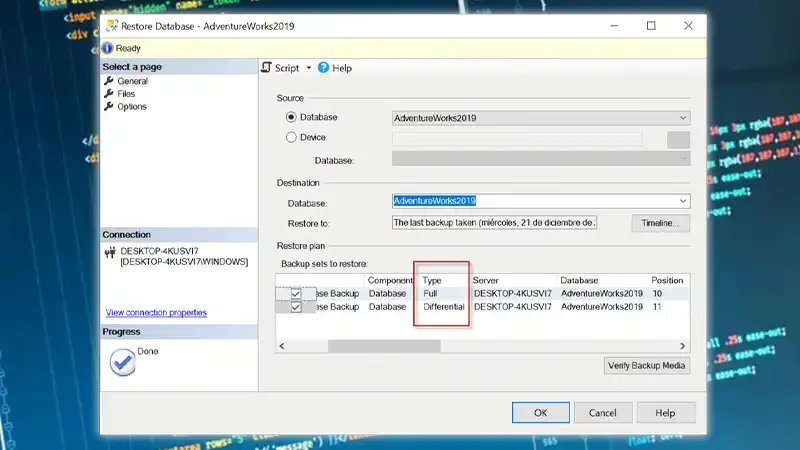Click Verify Backup Media button
The image size is (800, 450).
tap(646, 366)
